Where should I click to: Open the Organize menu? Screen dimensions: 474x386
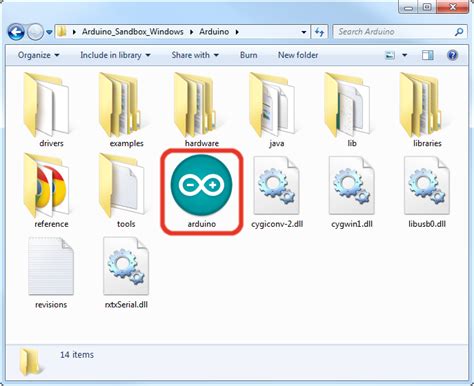38,55
